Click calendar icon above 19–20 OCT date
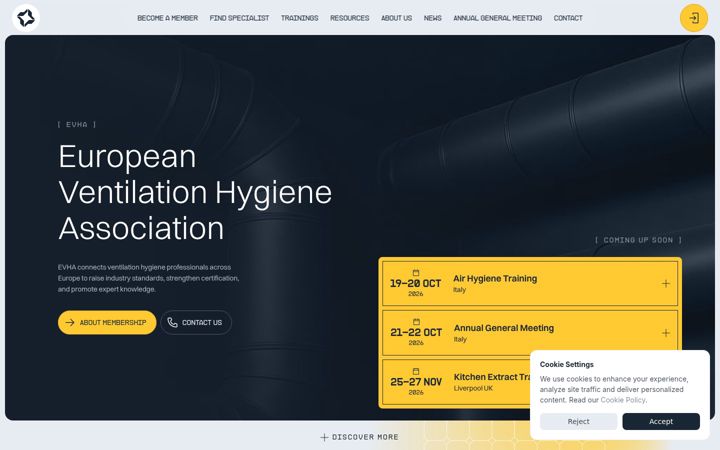 pos(416,273)
